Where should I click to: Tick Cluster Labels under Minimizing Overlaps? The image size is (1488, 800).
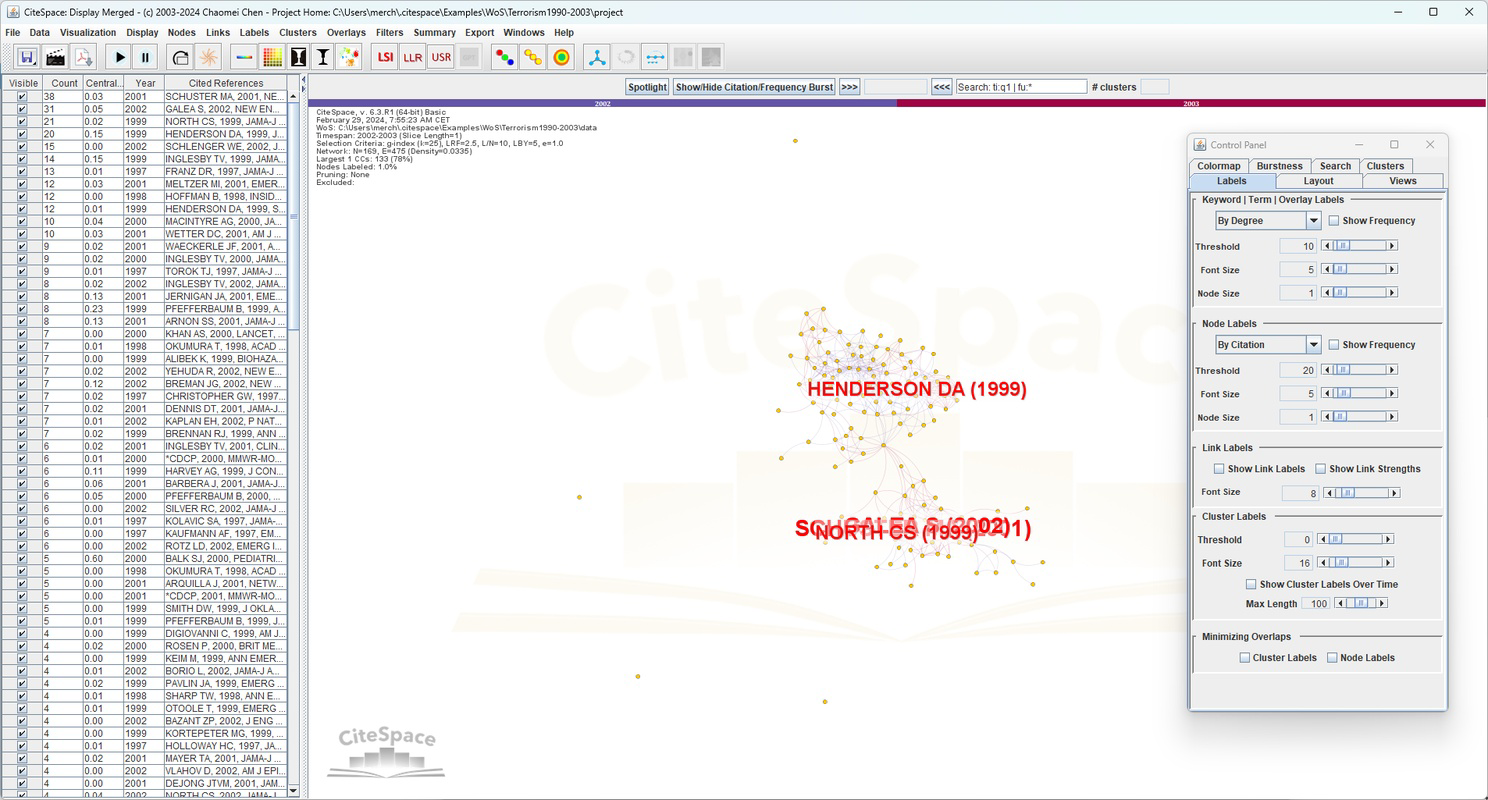(x=1245, y=657)
